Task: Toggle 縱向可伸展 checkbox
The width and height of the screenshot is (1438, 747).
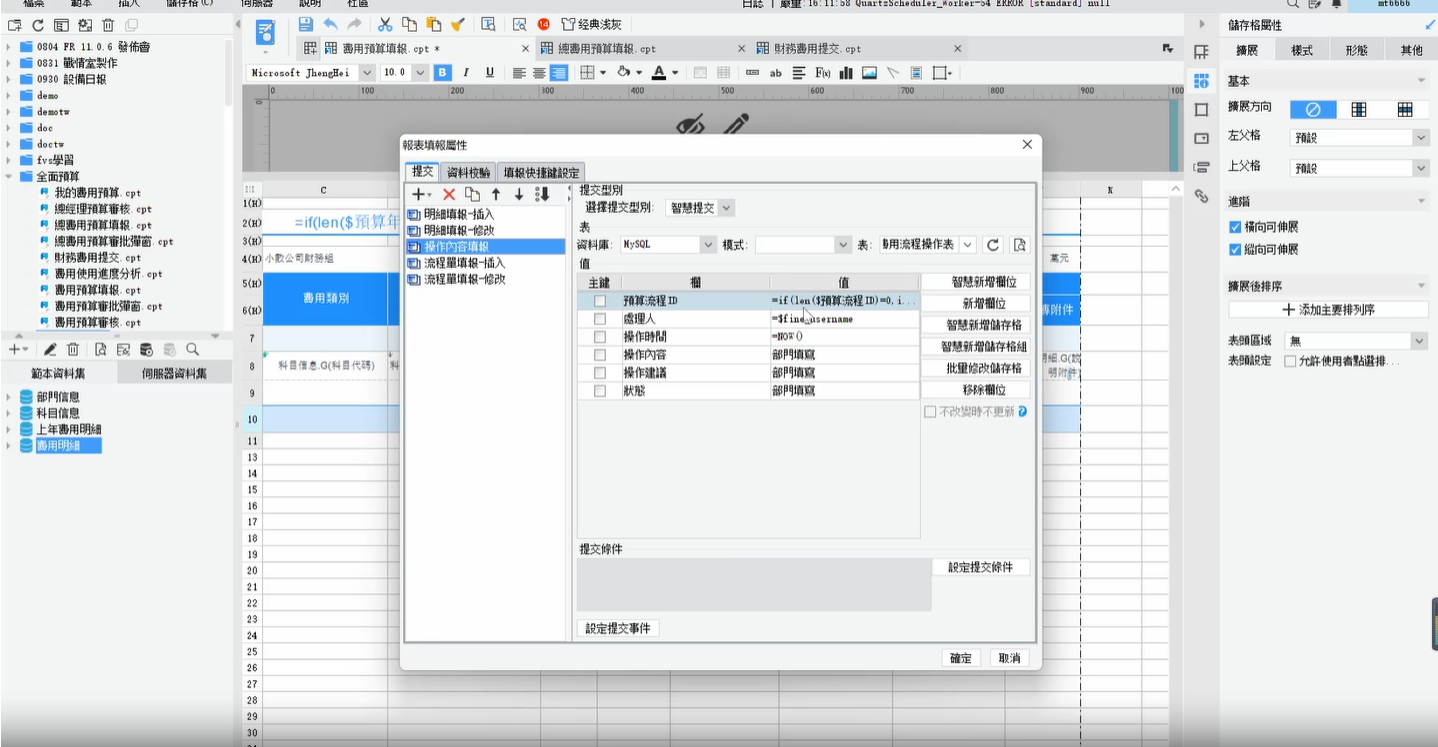Action: pos(1236,249)
